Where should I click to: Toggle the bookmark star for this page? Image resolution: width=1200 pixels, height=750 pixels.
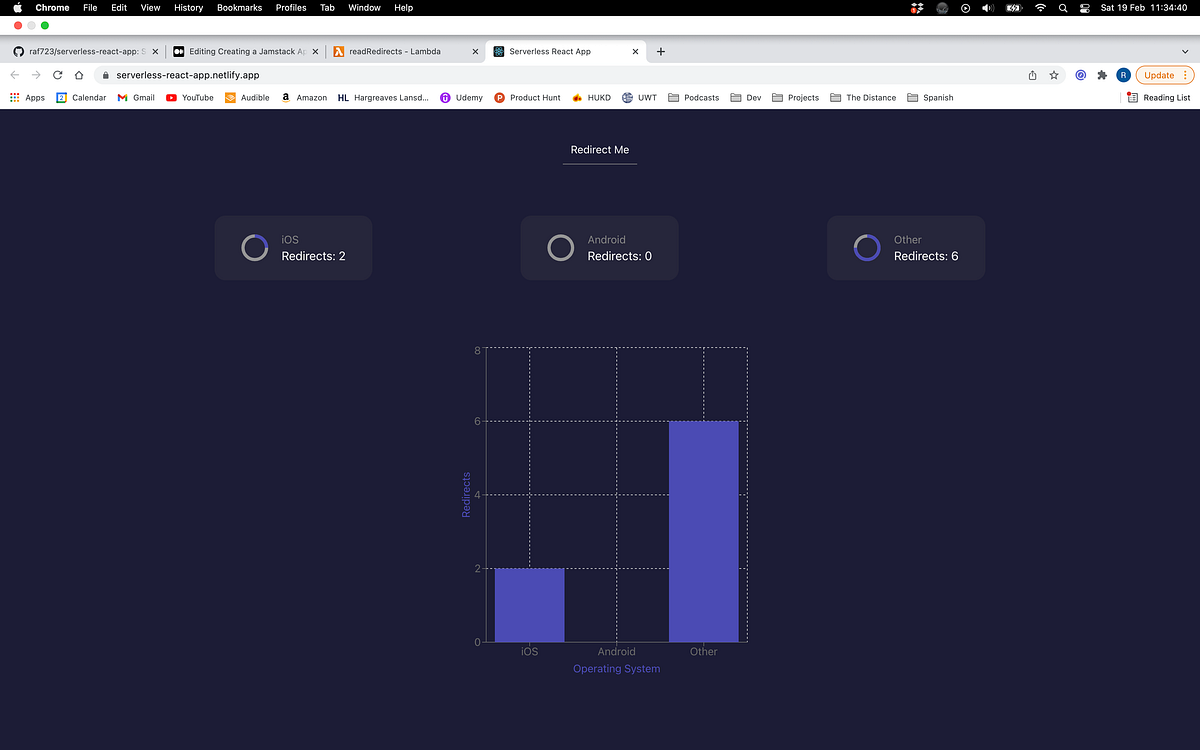[1054, 74]
